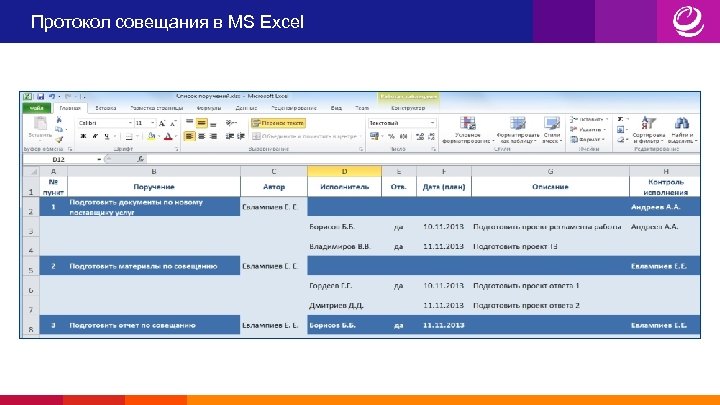Click the Orientation text-angle icon

click(x=231, y=123)
